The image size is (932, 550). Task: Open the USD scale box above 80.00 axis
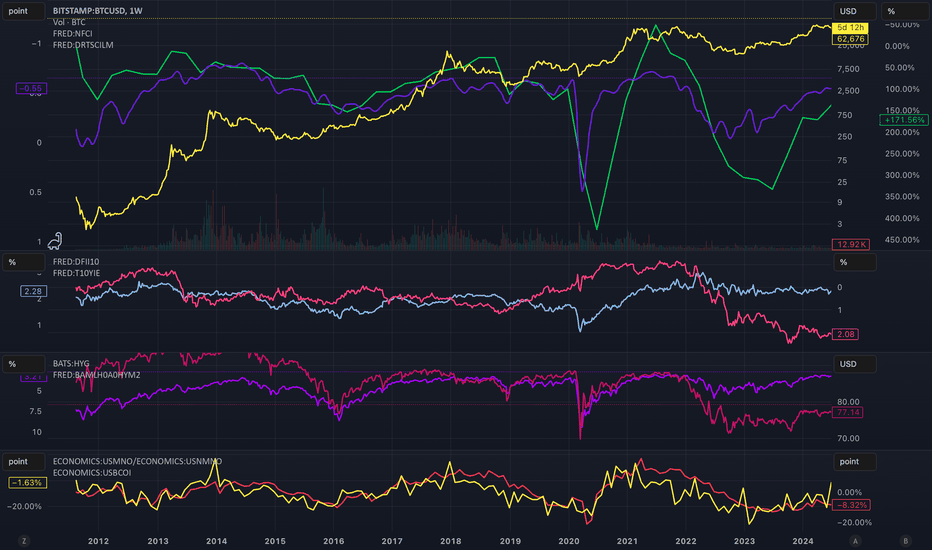(x=855, y=364)
